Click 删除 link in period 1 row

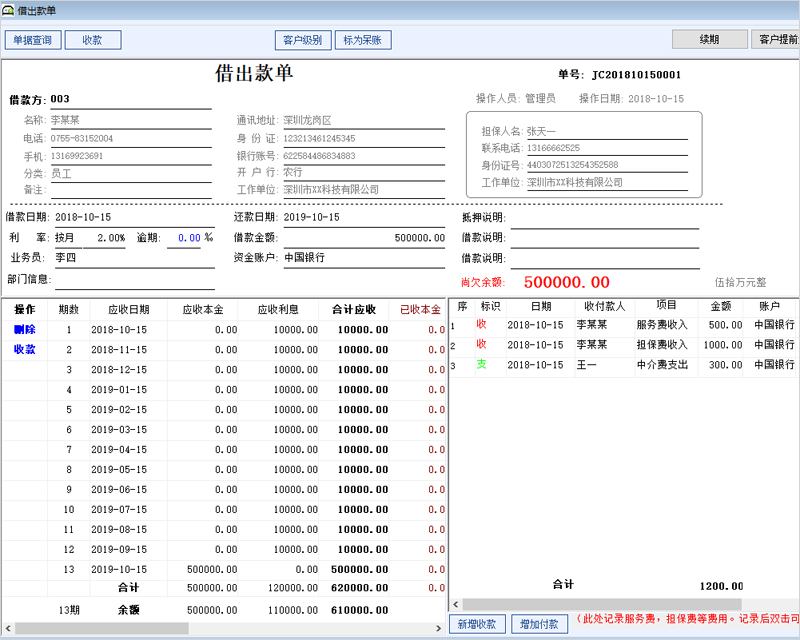tap(24, 330)
